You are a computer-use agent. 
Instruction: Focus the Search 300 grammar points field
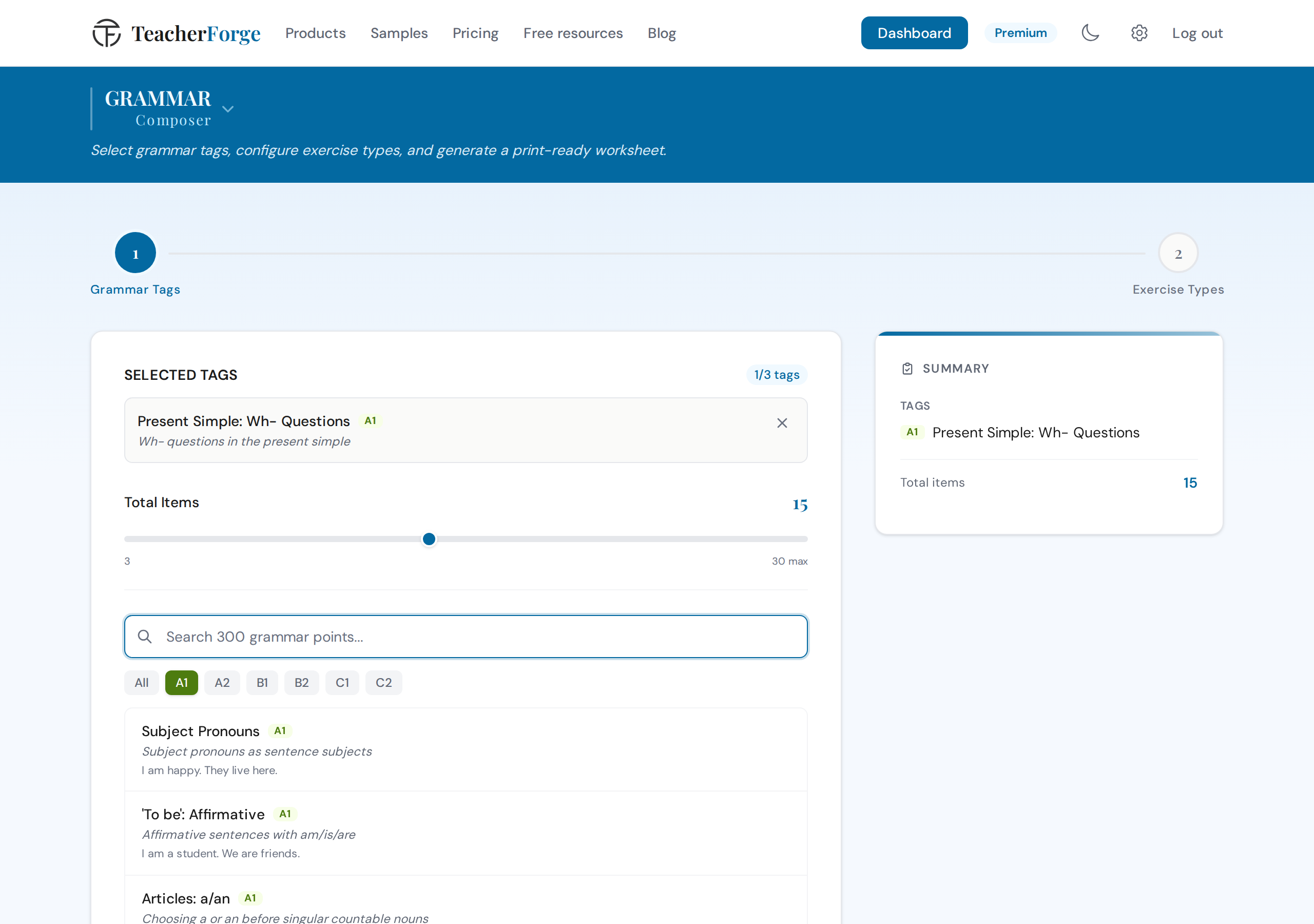pyautogui.click(x=465, y=636)
